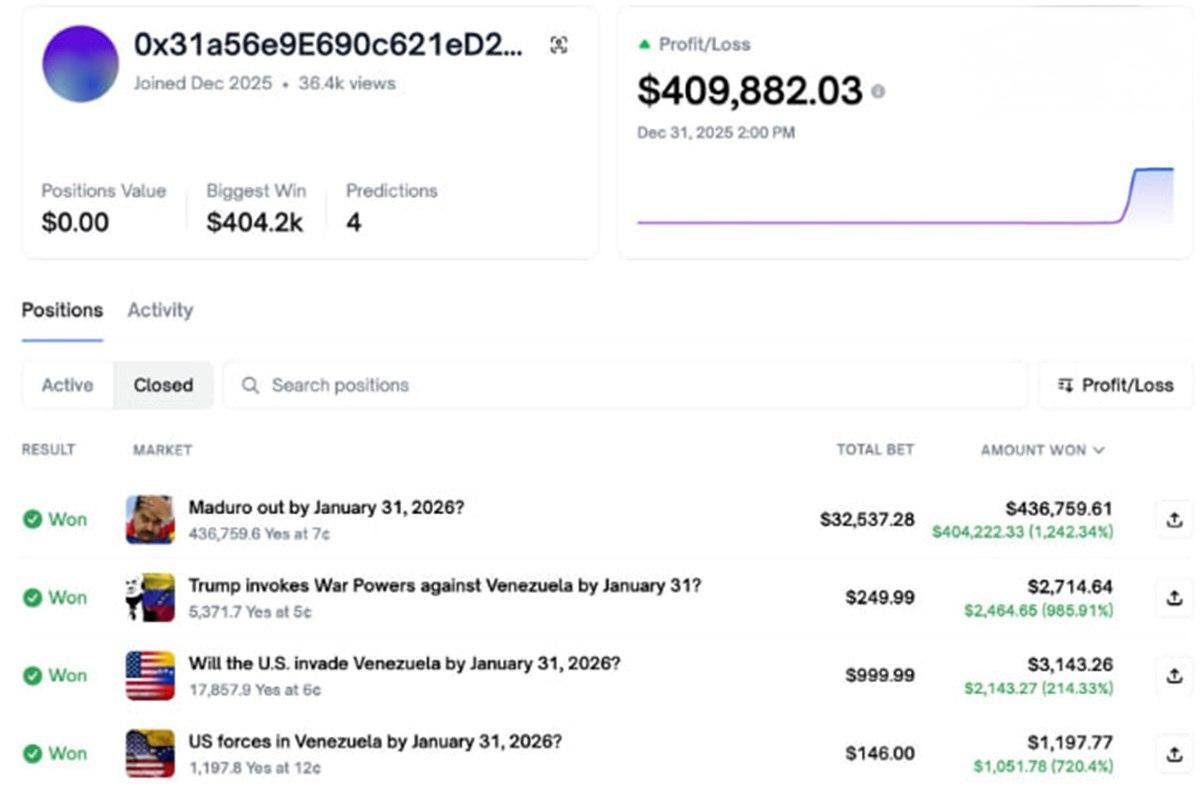The width and height of the screenshot is (1200, 788).
Task: Share the Trump War Powers position
Action: pos(1174,598)
